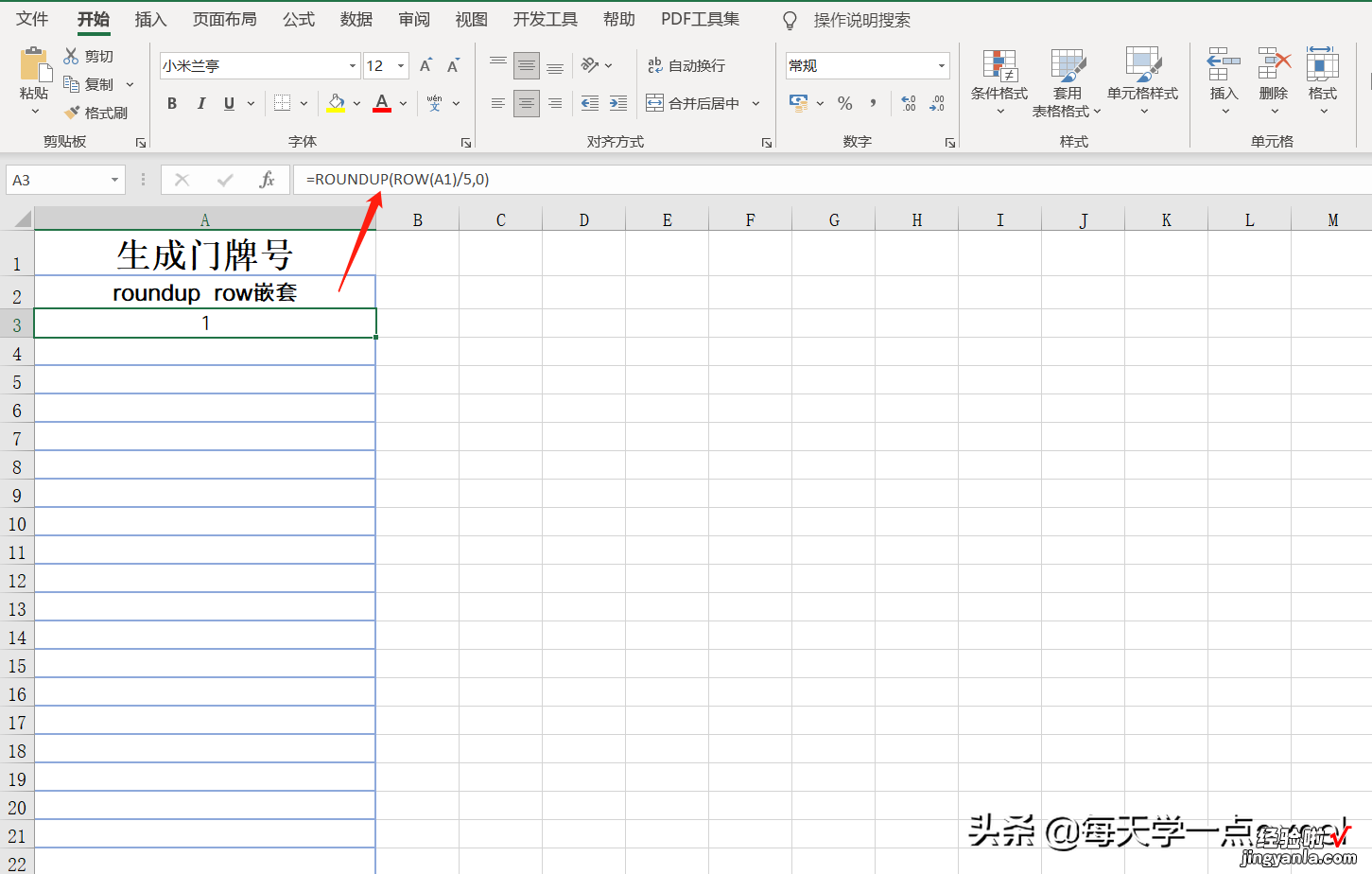
Task: Increase decimal places
Action: (909, 103)
